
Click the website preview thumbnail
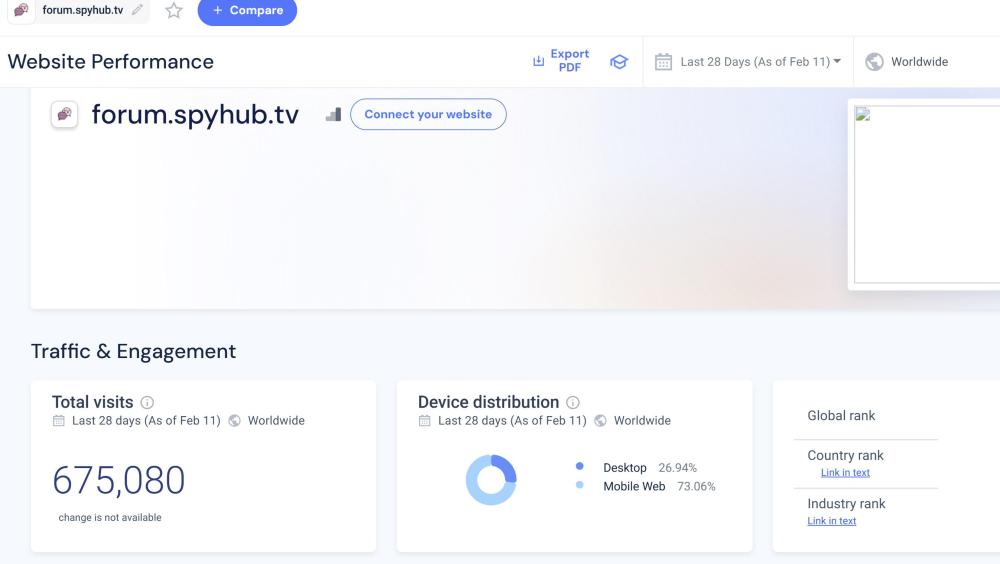click(926, 193)
